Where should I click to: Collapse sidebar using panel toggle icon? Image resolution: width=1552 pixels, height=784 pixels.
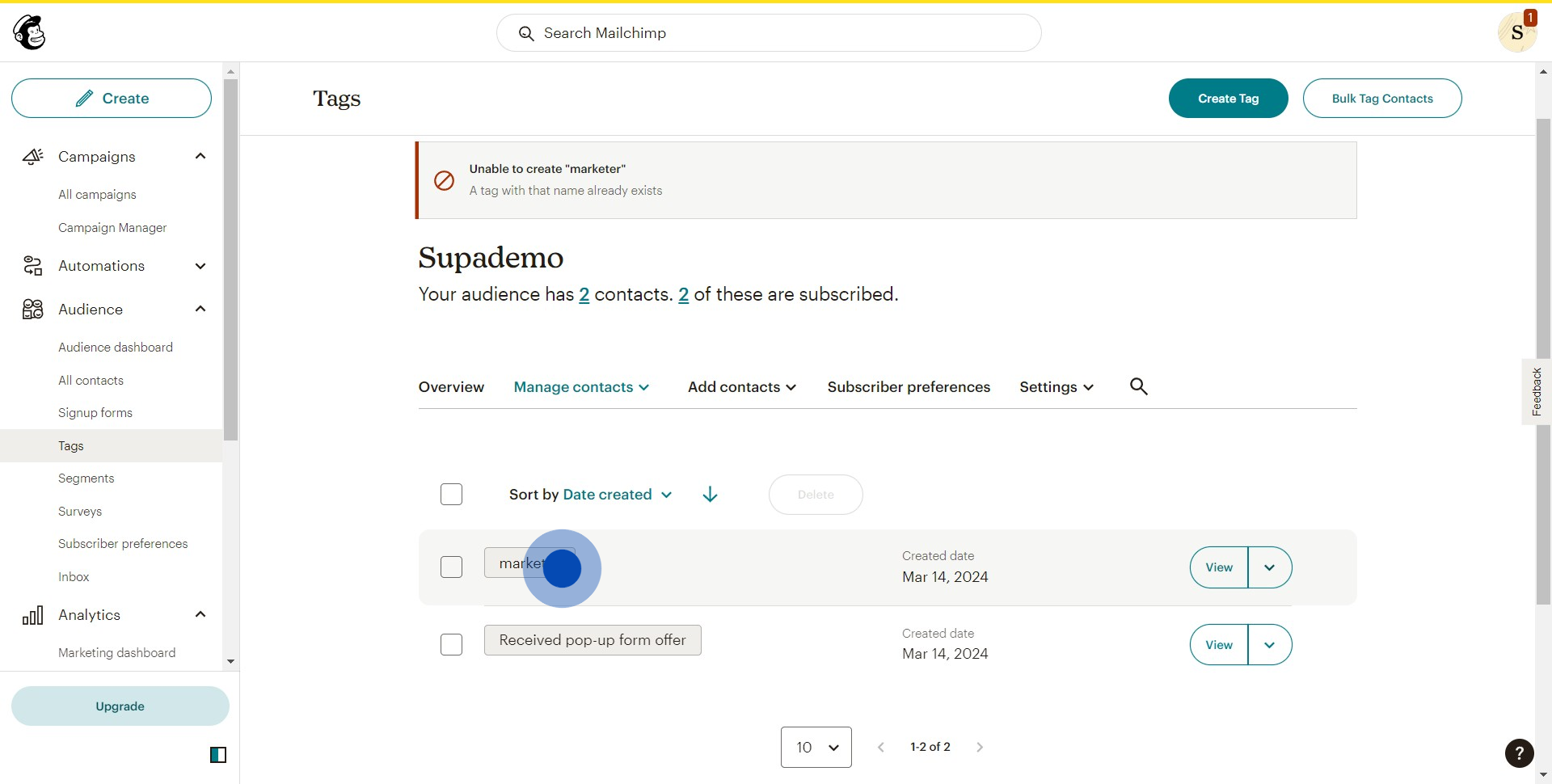(x=218, y=755)
